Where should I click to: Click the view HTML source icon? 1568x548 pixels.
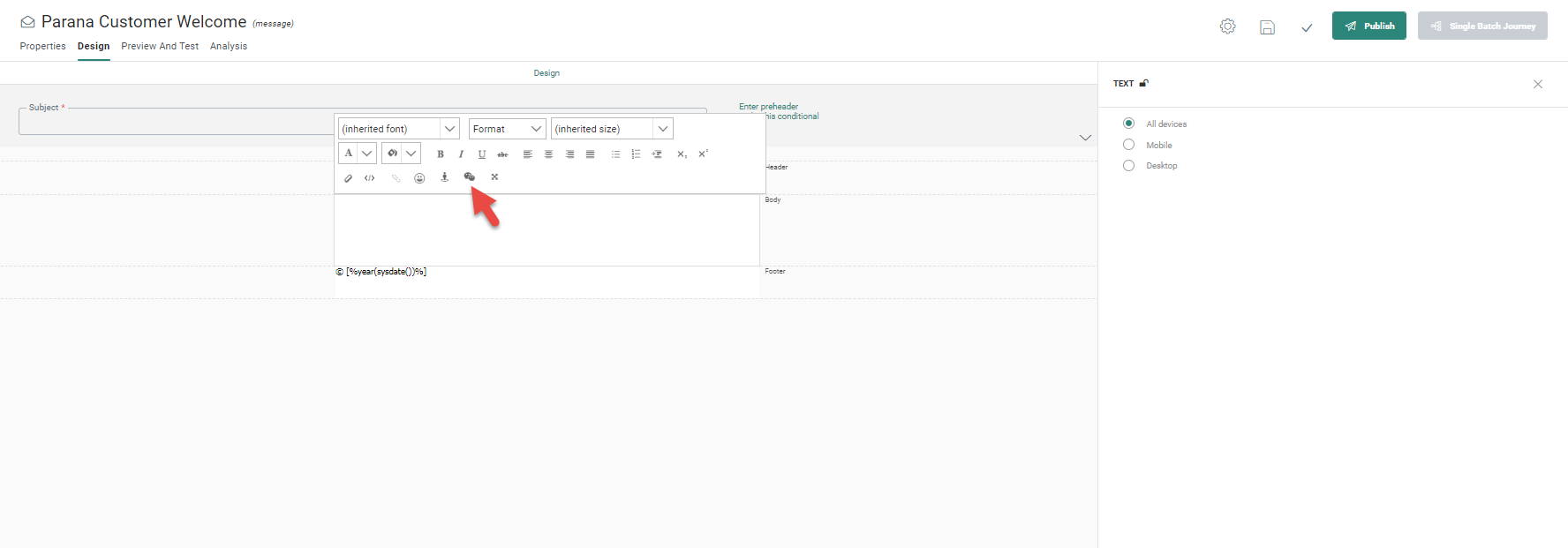point(370,178)
